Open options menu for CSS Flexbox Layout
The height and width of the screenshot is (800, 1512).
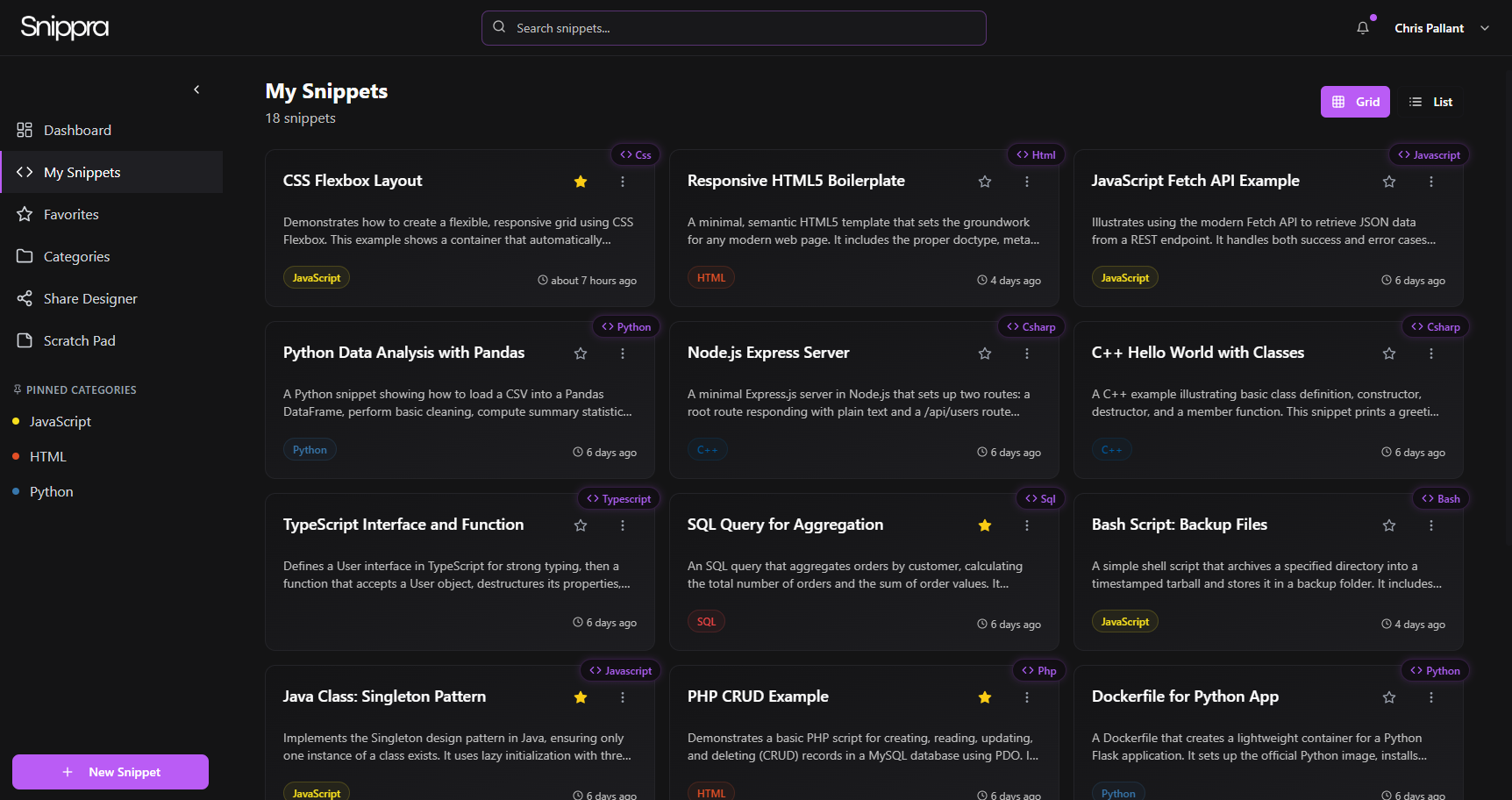click(x=623, y=182)
